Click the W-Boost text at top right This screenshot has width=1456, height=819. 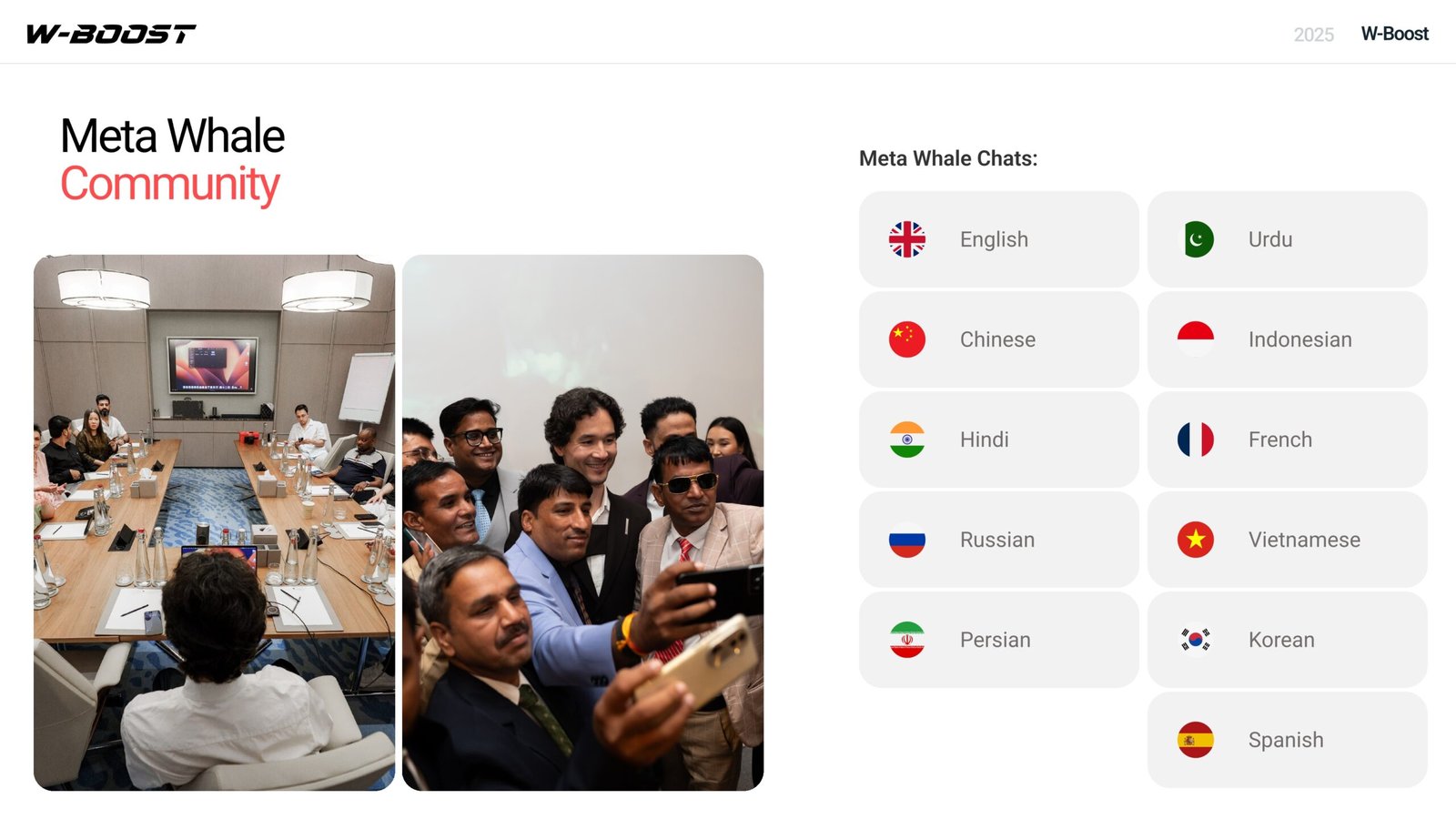pyautogui.click(x=1394, y=34)
